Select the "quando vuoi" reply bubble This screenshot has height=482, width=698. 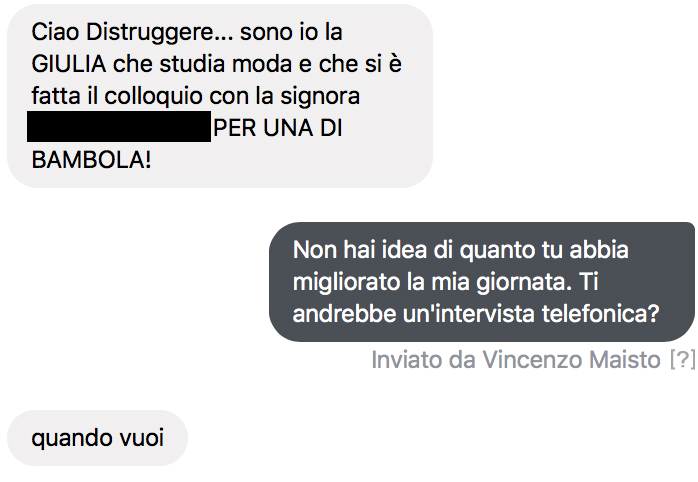[x=97, y=438]
